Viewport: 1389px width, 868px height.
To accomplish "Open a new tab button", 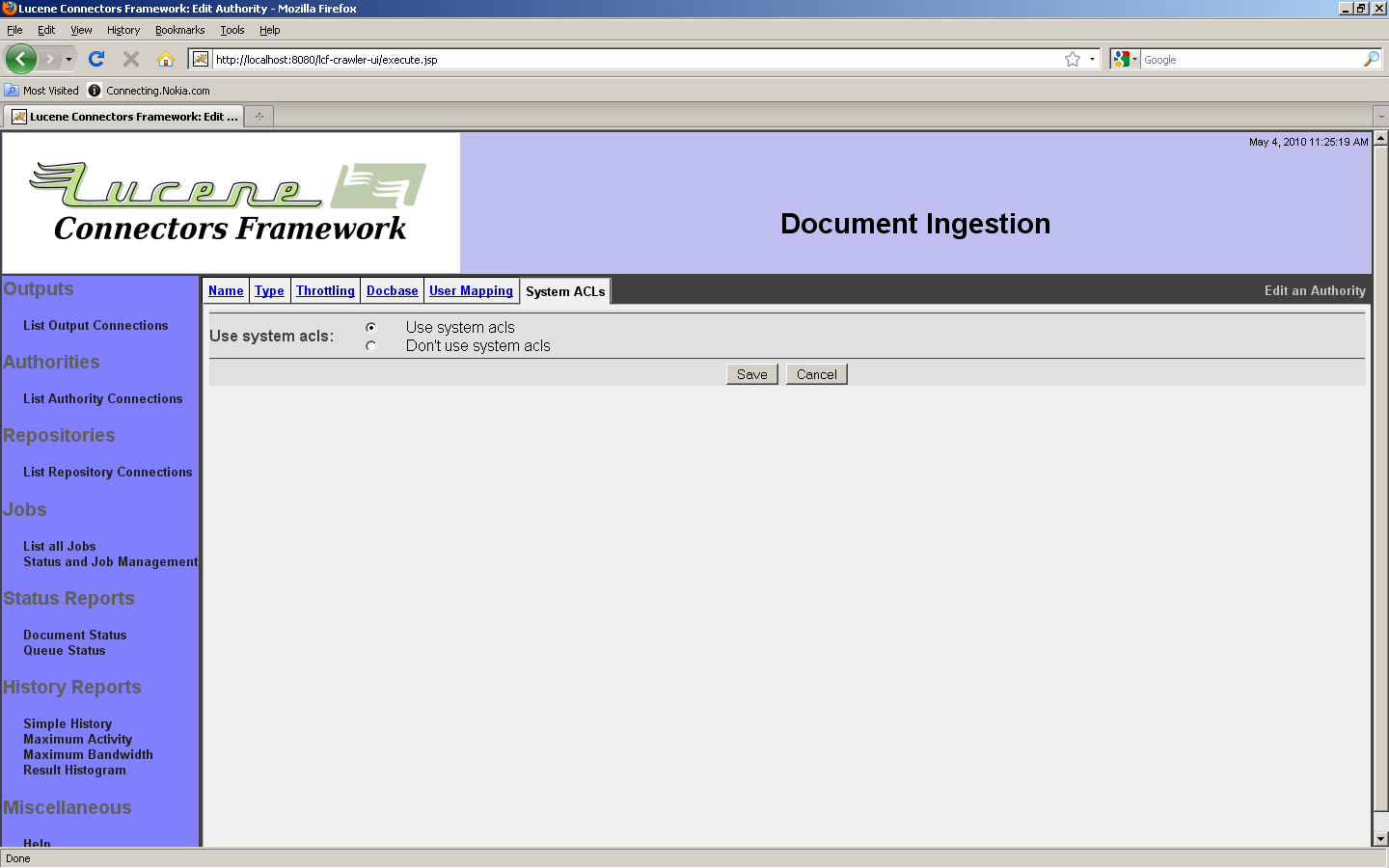I will 259,117.
